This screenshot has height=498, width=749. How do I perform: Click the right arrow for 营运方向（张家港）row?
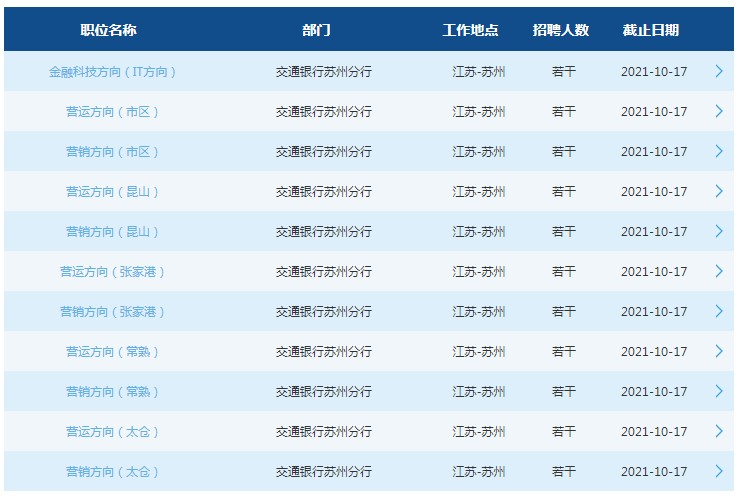(x=718, y=272)
